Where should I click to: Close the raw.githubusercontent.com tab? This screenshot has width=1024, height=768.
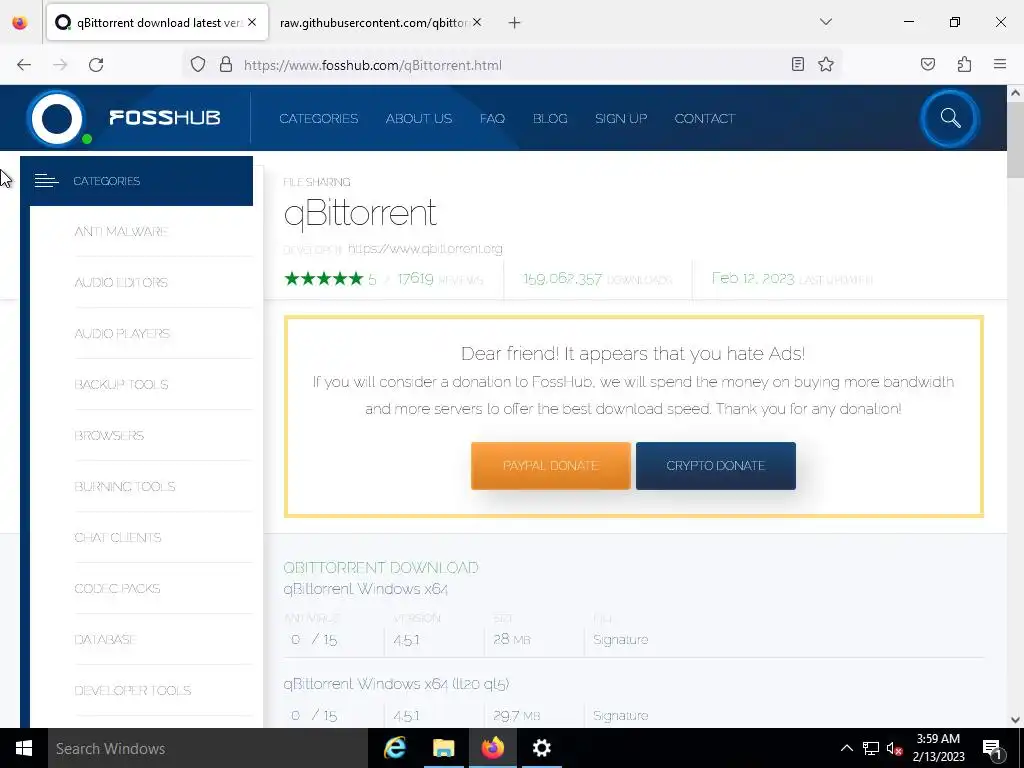click(477, 22)
